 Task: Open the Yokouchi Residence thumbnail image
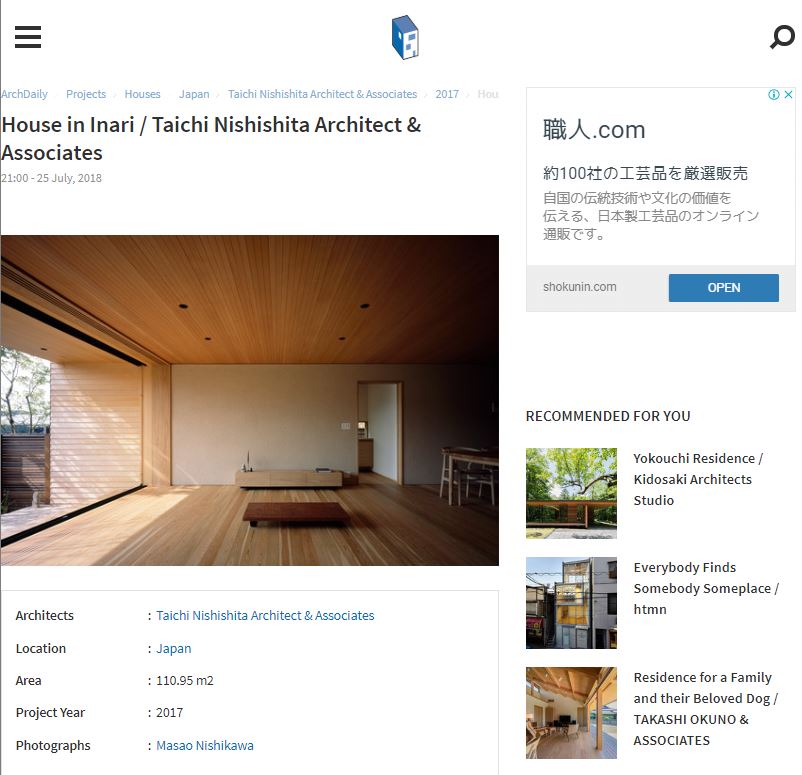(x=571, y=494)
